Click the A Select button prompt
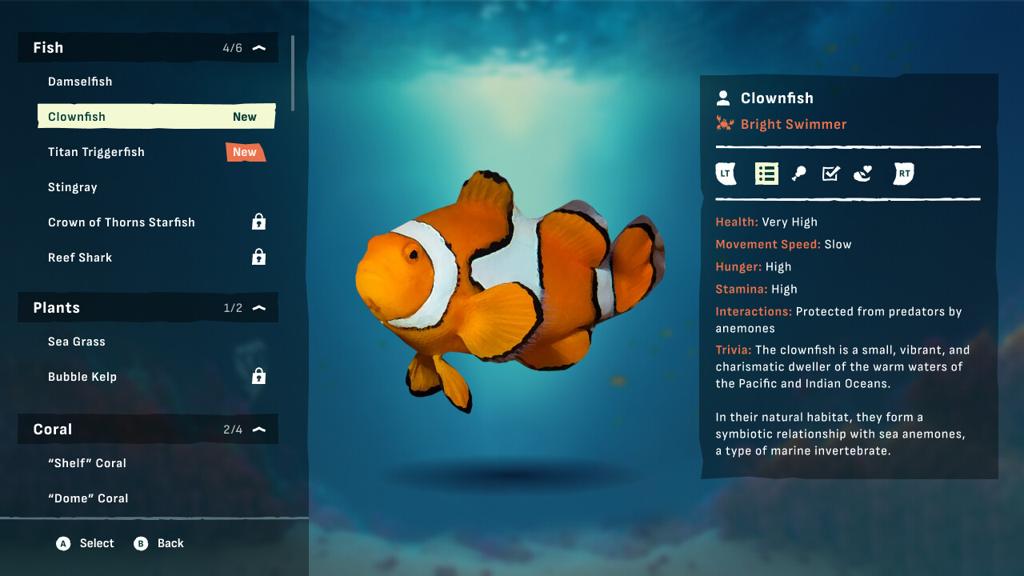The image size is (1024, 576). click(85, 543)
